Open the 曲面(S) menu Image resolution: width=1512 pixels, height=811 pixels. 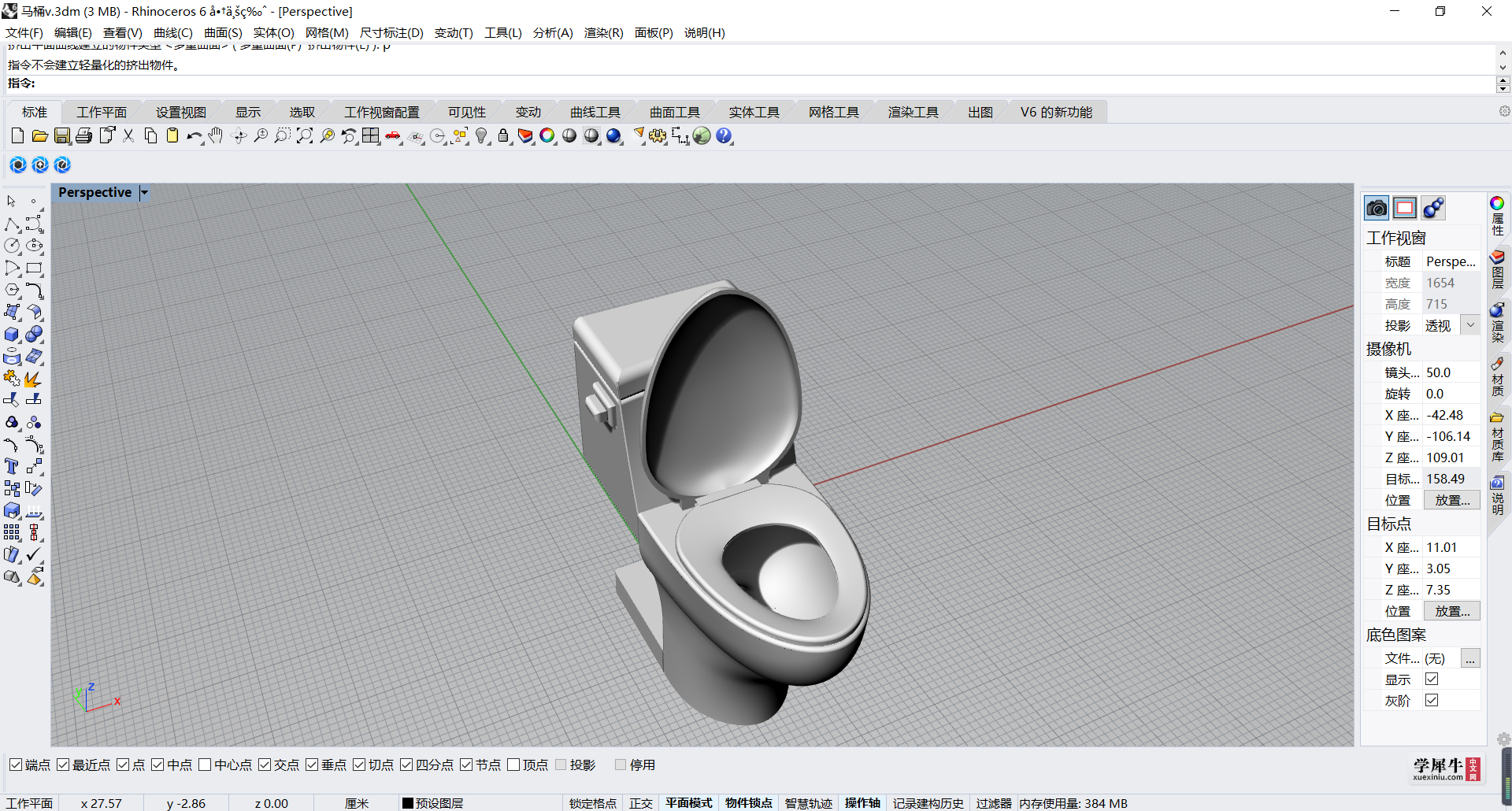[223, 32]
